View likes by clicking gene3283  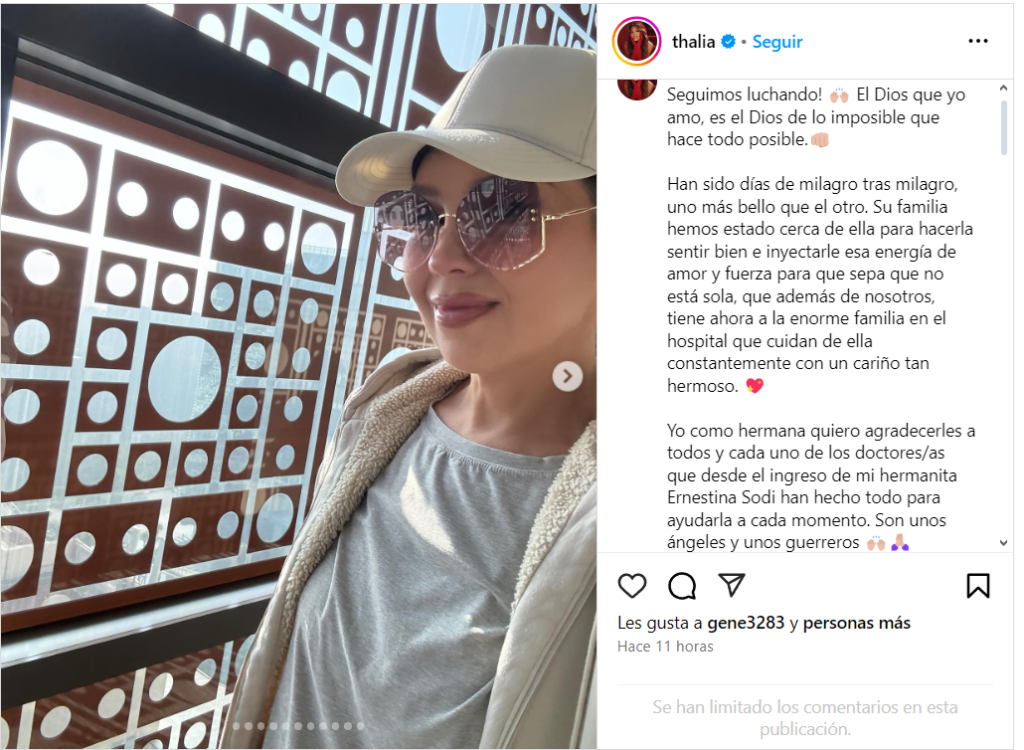tap(745, 623)
